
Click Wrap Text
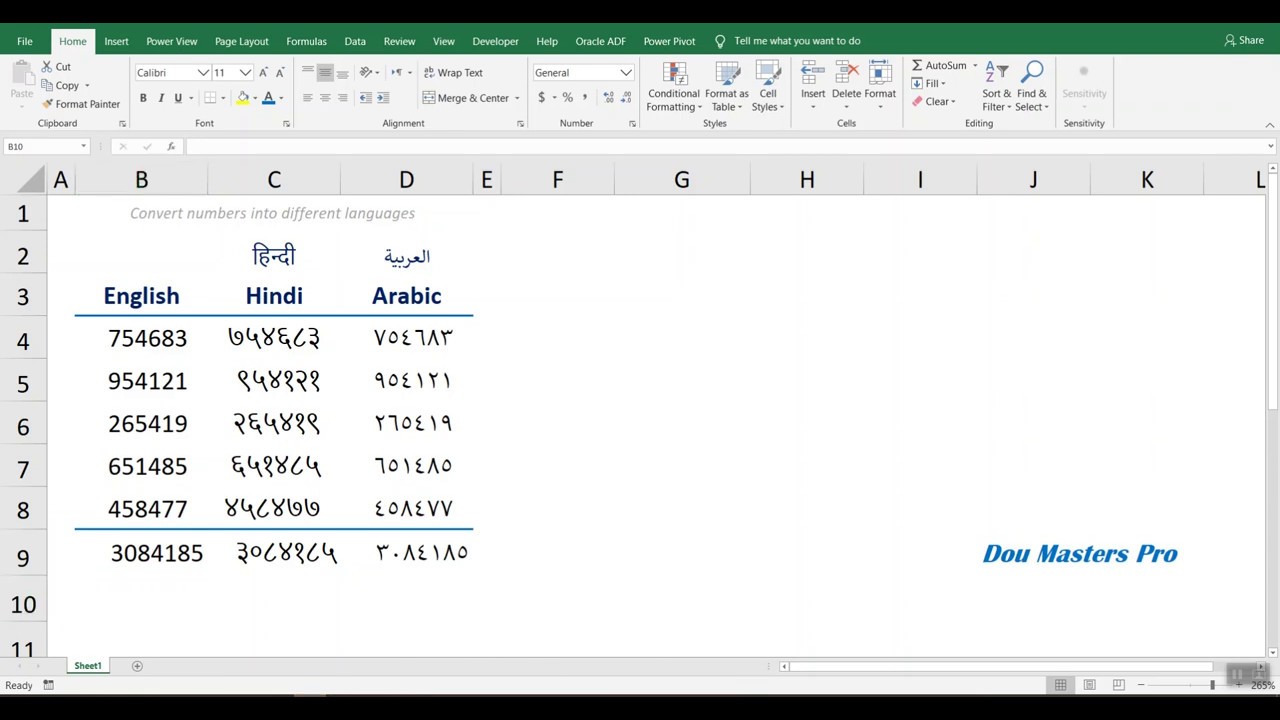click(453, 73)
